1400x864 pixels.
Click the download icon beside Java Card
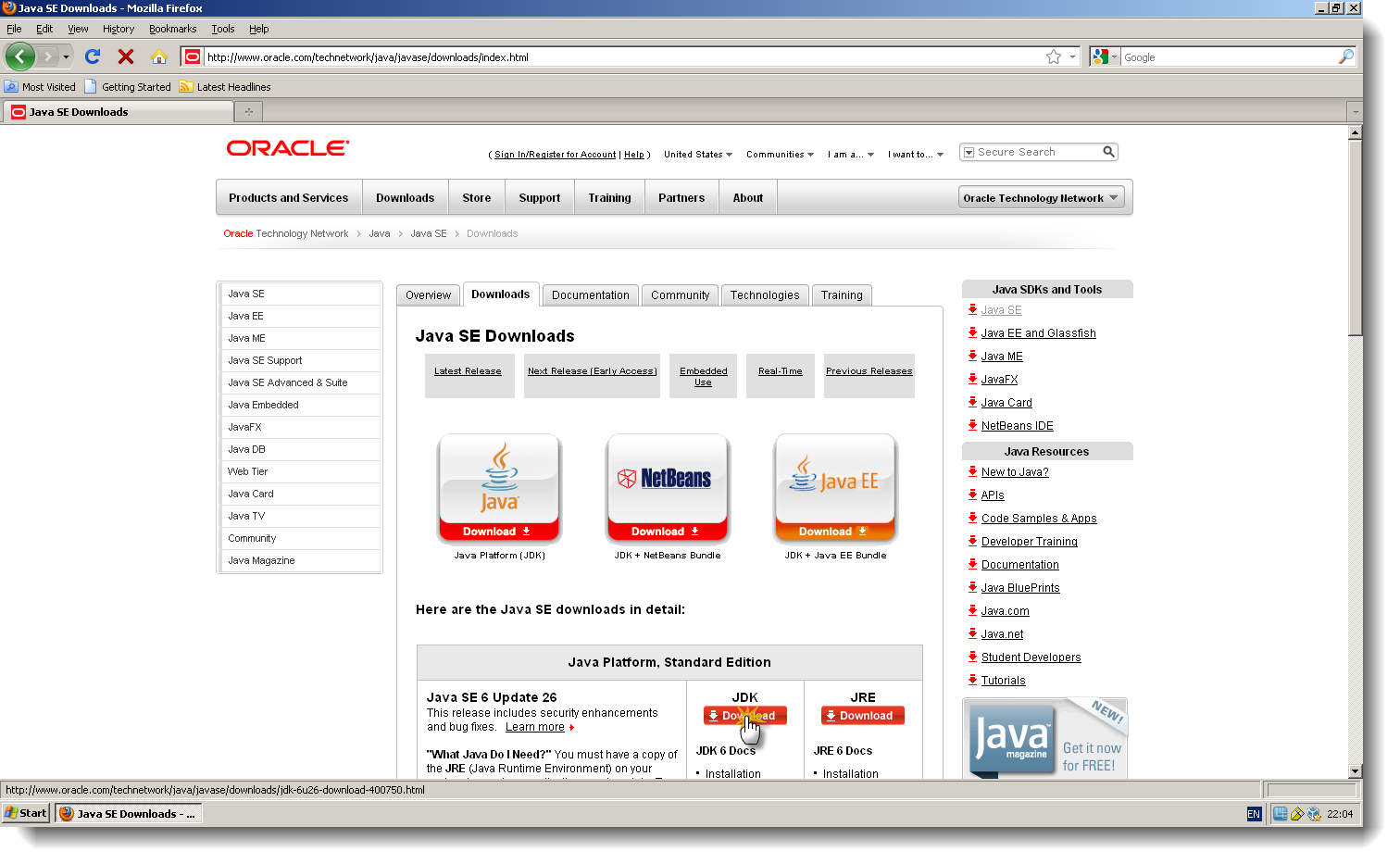click(970, 402)
